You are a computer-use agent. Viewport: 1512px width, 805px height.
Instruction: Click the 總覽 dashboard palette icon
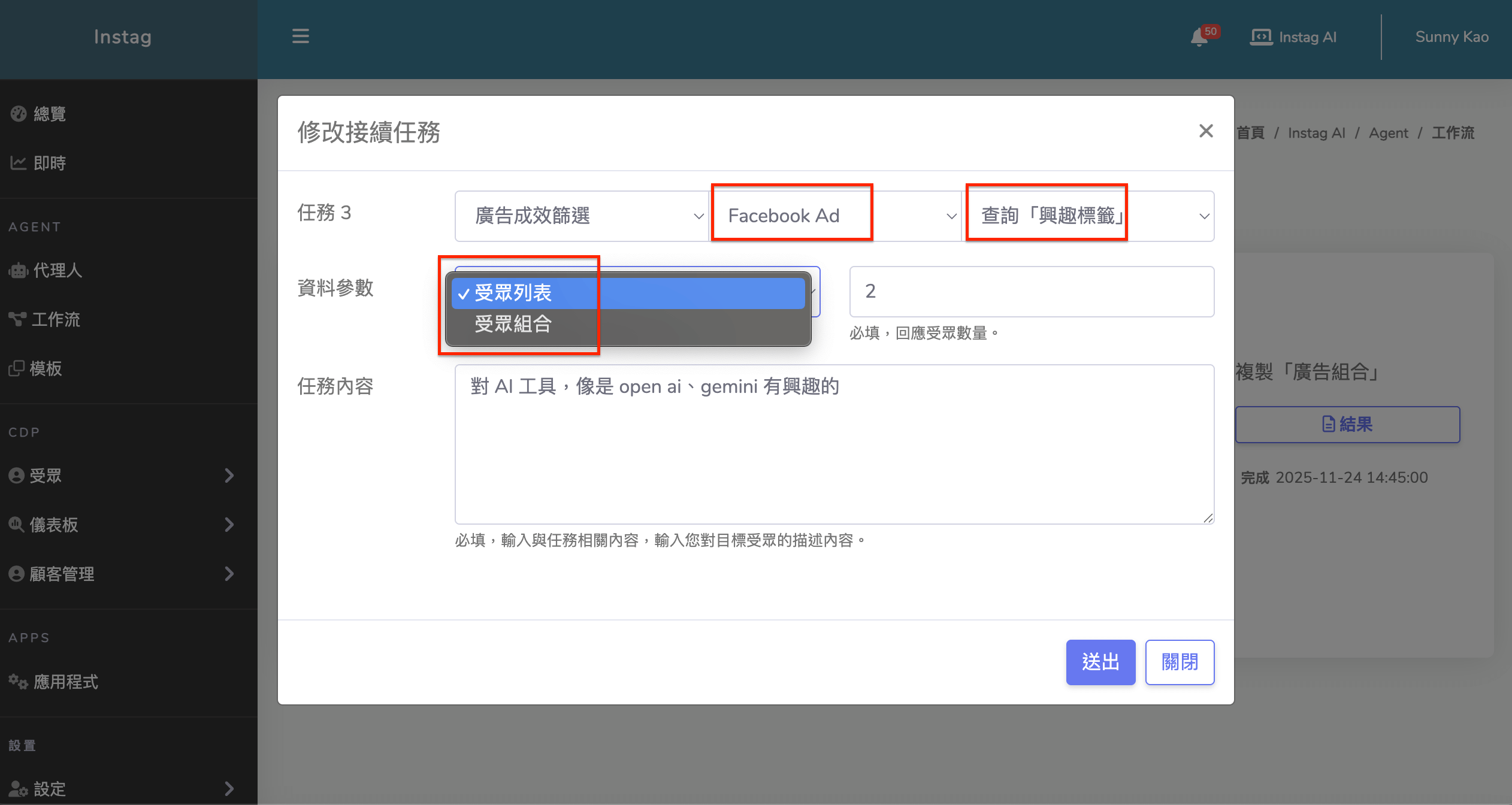point(19,113)
